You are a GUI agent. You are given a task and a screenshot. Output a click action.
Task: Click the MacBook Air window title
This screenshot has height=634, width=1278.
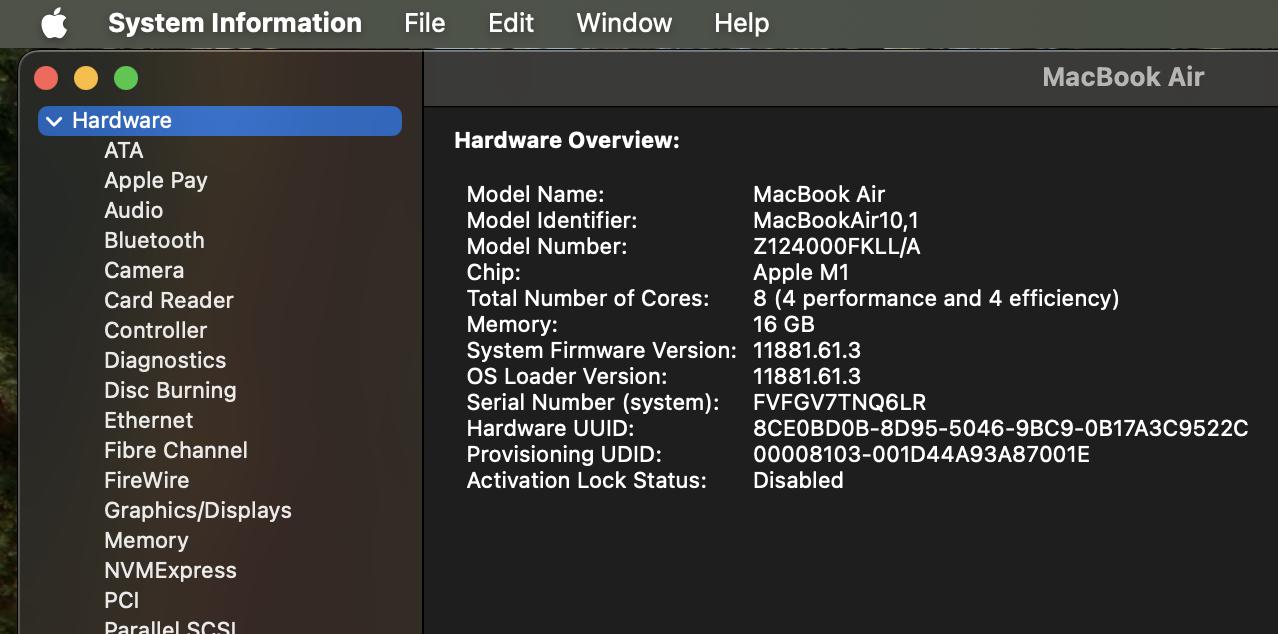[1123, 78]
